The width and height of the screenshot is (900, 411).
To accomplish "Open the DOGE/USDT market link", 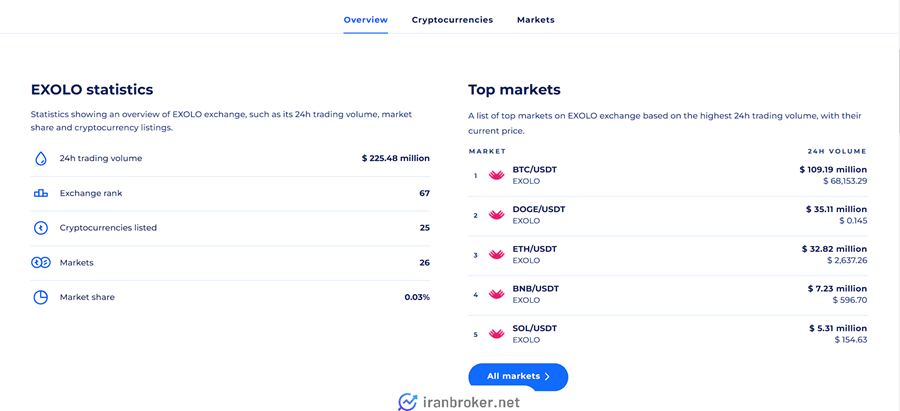I will click(538, 210).
